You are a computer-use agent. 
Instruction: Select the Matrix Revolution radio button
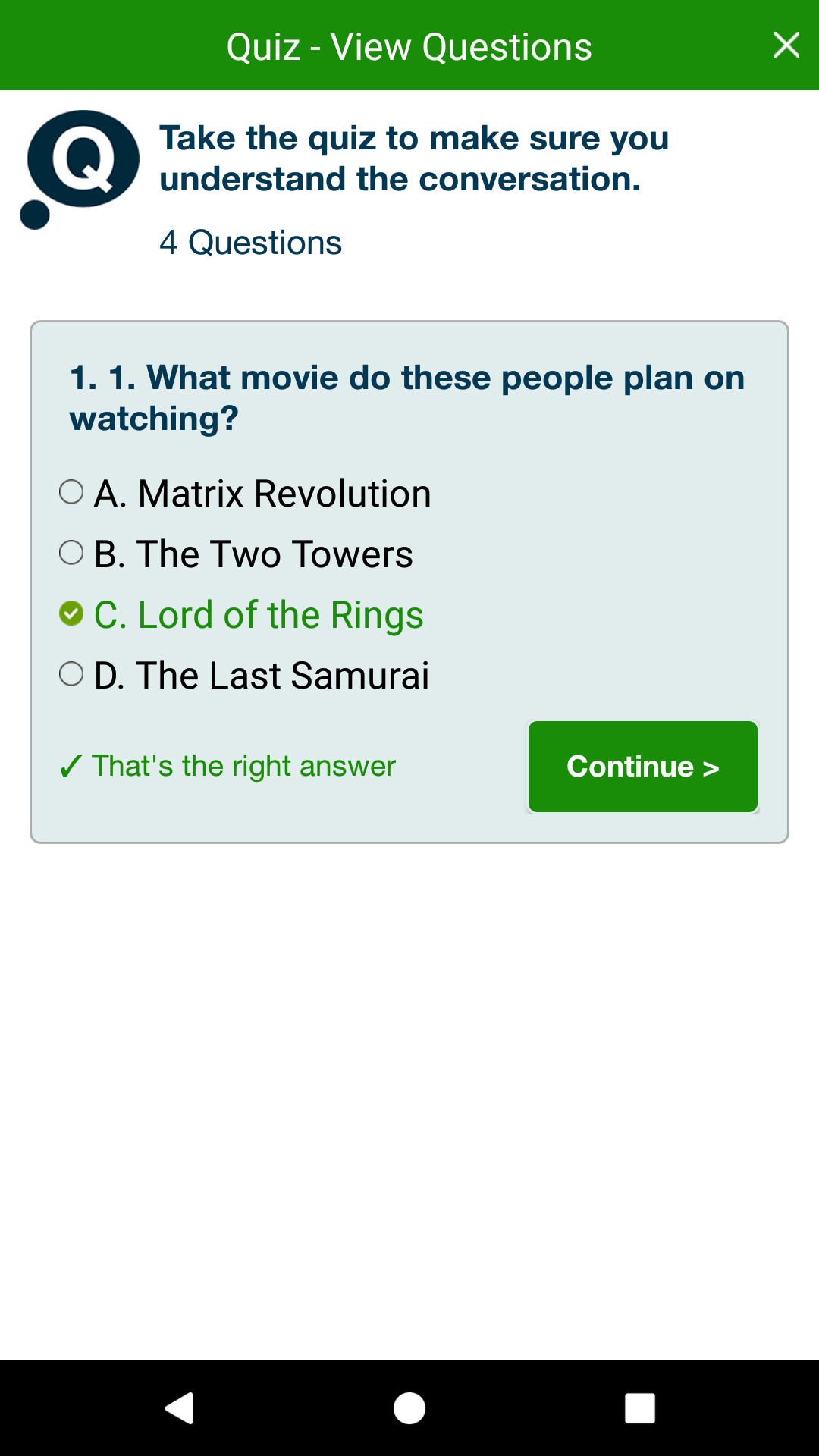71,492
